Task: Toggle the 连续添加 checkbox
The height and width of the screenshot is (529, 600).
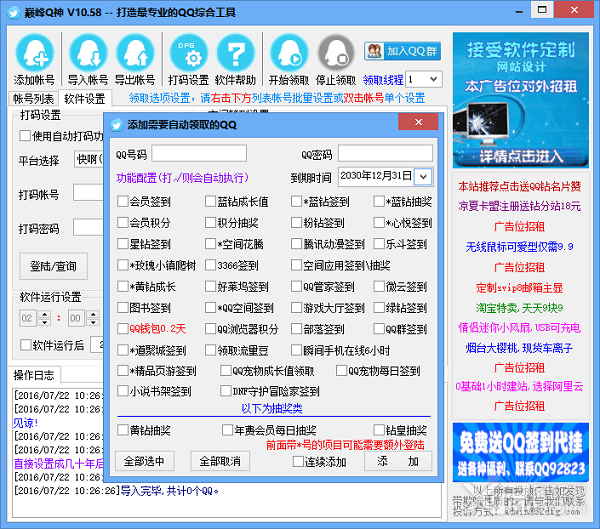Action: click(298, 461)
